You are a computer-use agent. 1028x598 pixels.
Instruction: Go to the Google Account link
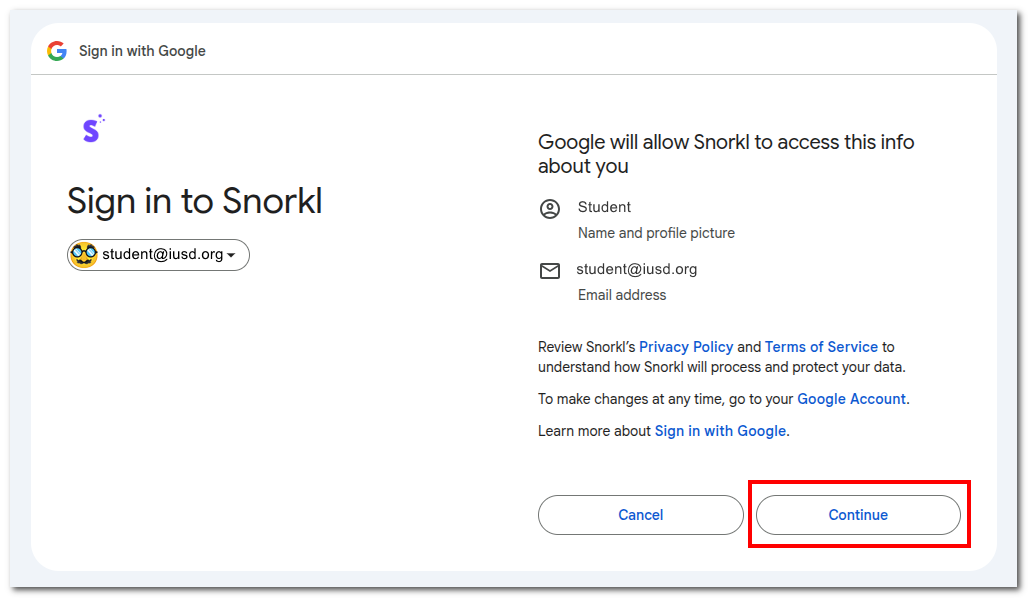[851, 399]
